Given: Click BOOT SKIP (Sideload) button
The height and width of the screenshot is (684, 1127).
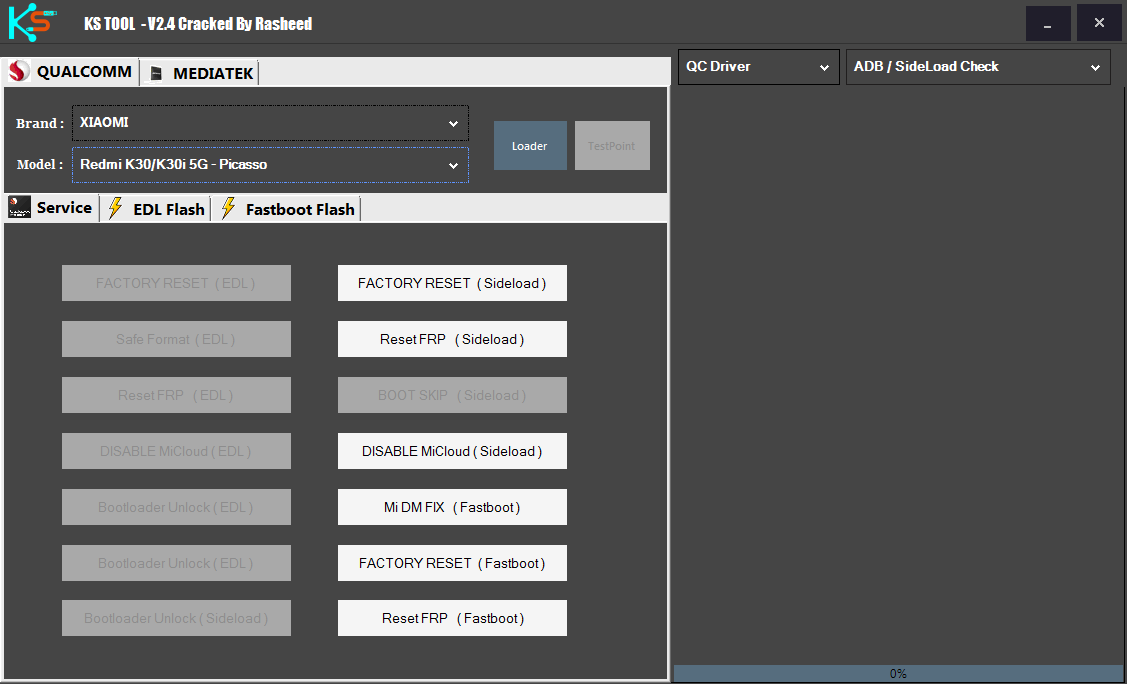Looking at the screenshot, I should [x=452, y=395].
